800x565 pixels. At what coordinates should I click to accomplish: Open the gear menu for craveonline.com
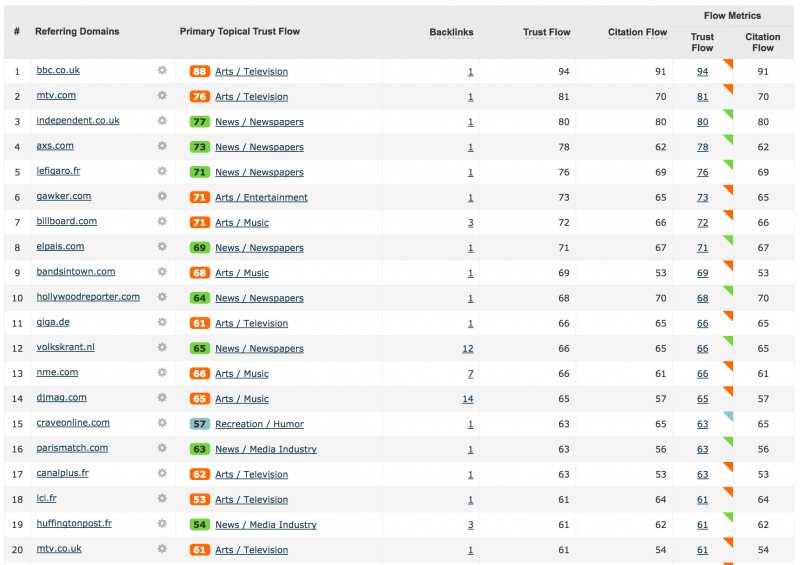162,423
